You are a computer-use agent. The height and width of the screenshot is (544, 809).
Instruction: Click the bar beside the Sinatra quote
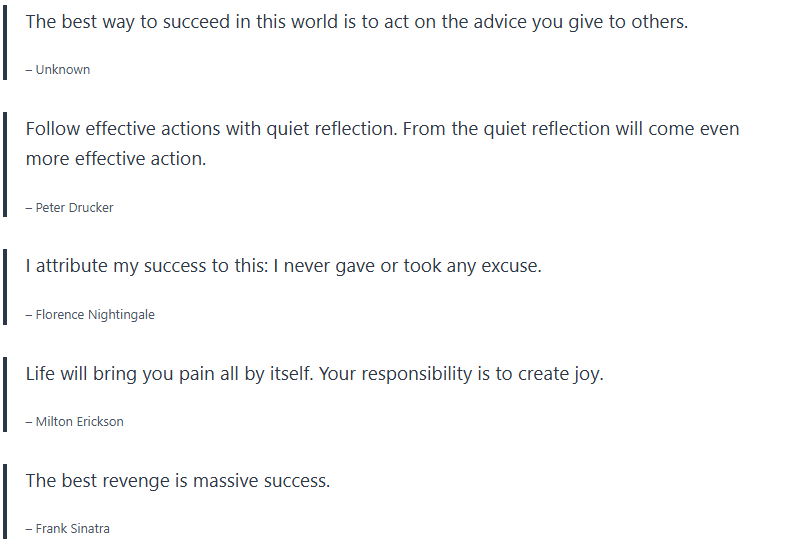tap(4, 503)
